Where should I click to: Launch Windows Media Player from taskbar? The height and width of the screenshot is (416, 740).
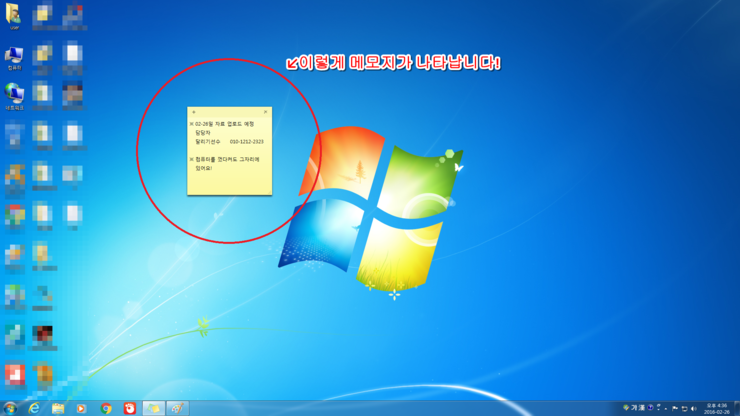click(x=81, y=408)
